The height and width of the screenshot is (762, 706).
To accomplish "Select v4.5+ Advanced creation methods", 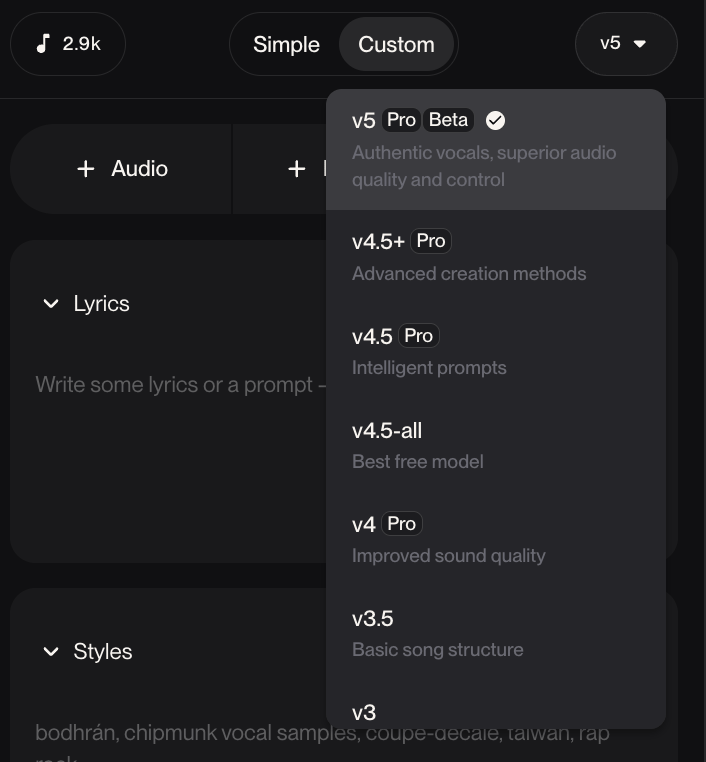I will click(495, 257).
